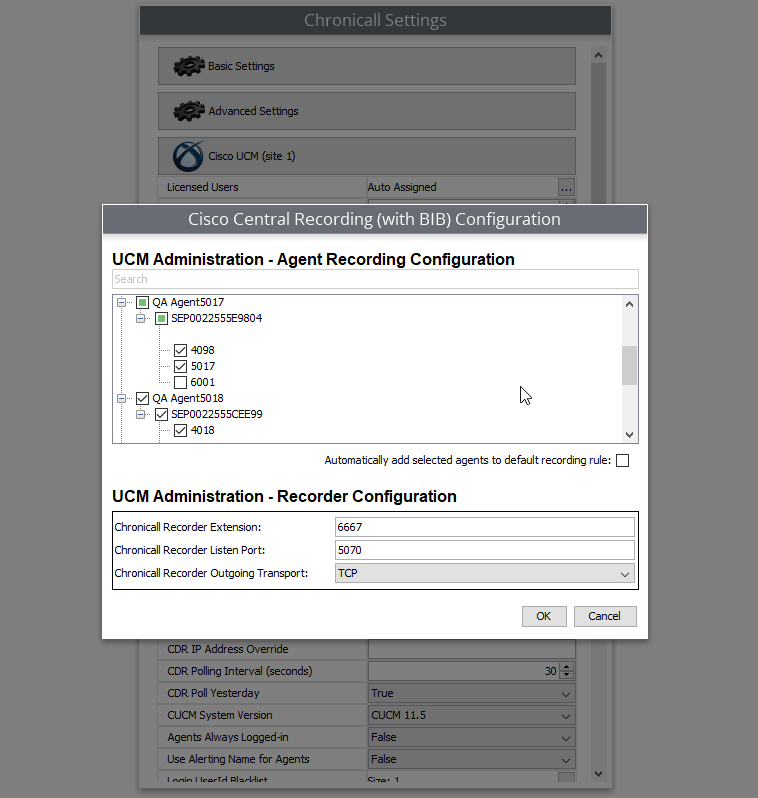758x798 pixels.
Task: Check extension 6001 checkbox
Action: (180, 382)
